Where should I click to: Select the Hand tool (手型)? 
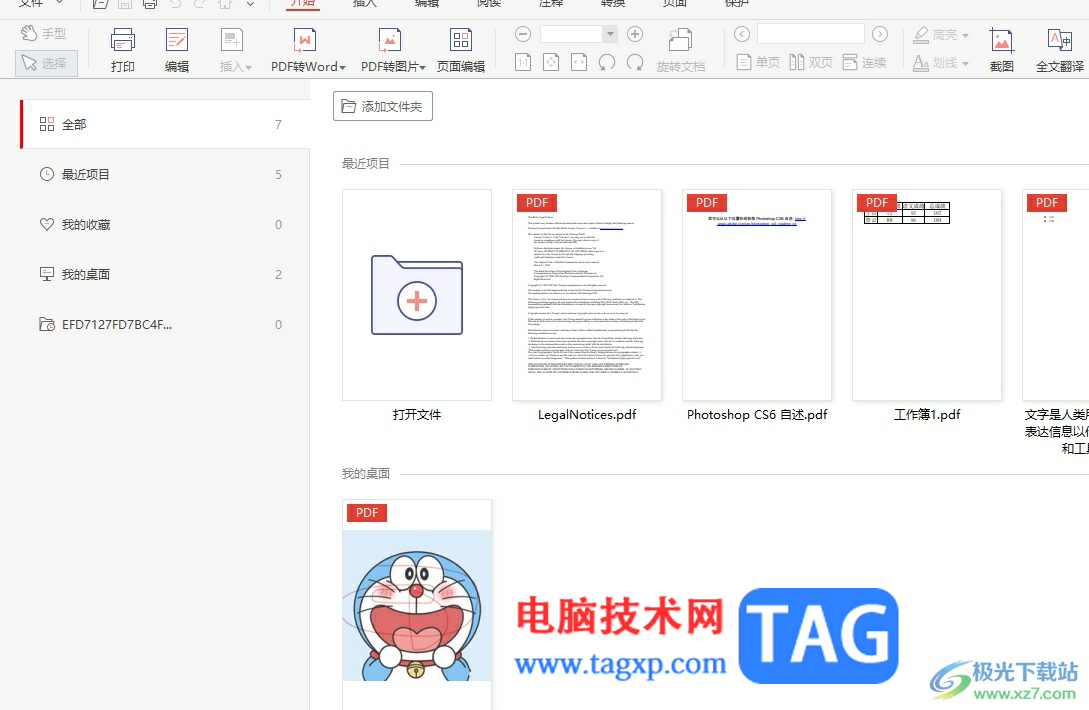coord(44,33)
